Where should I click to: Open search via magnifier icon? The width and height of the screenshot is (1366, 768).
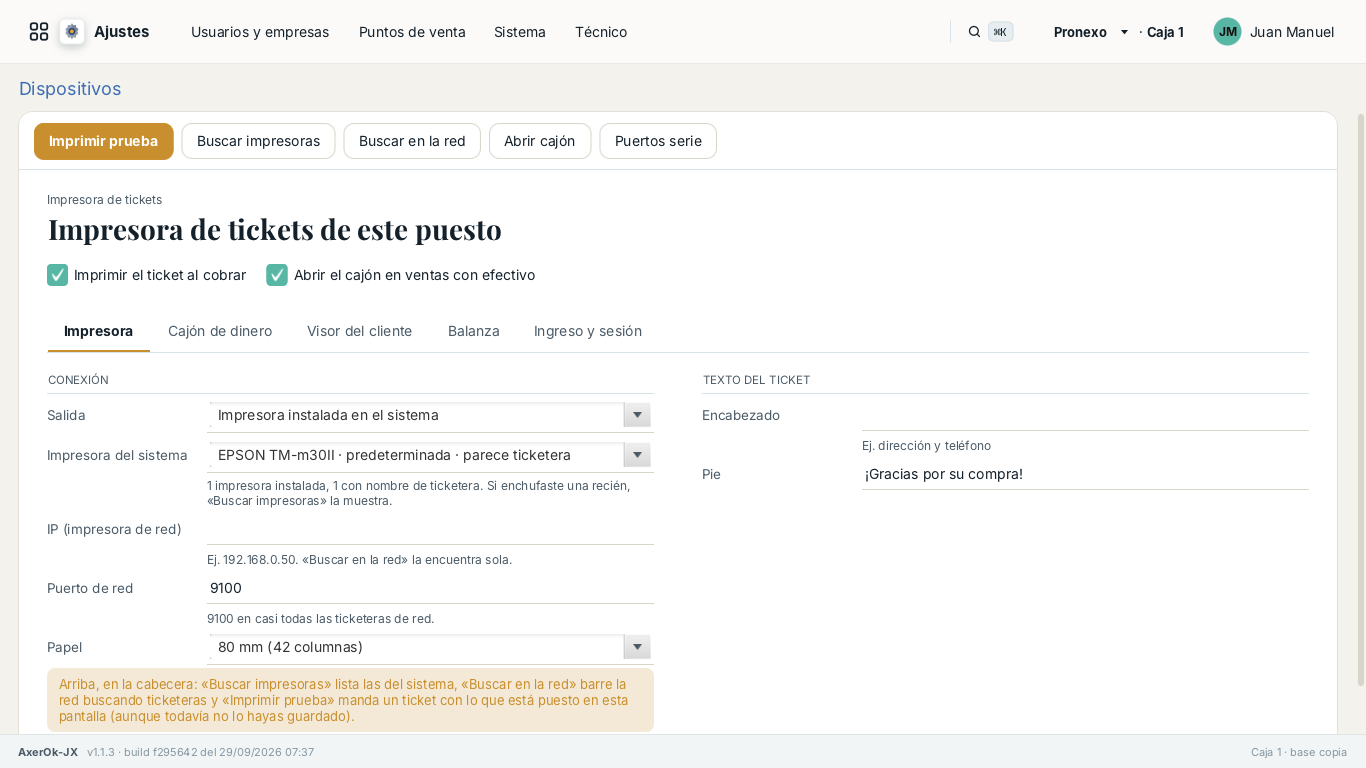974,32
